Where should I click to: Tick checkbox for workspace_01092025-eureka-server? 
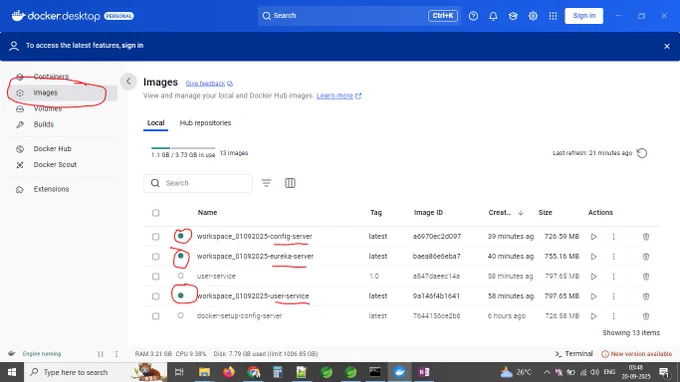(x=156, y=257)
